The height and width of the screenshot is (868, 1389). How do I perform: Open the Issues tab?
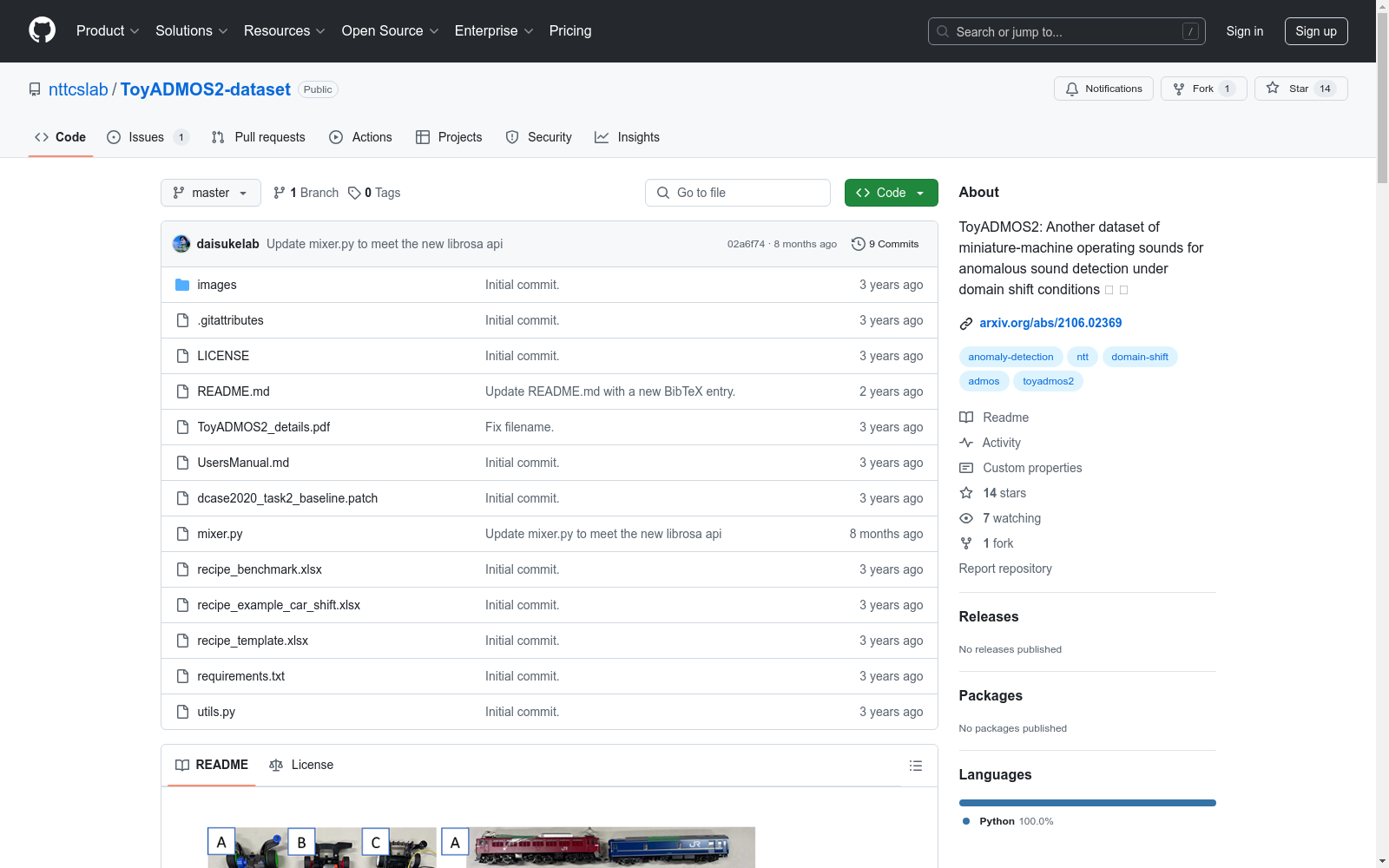[148, 137]
